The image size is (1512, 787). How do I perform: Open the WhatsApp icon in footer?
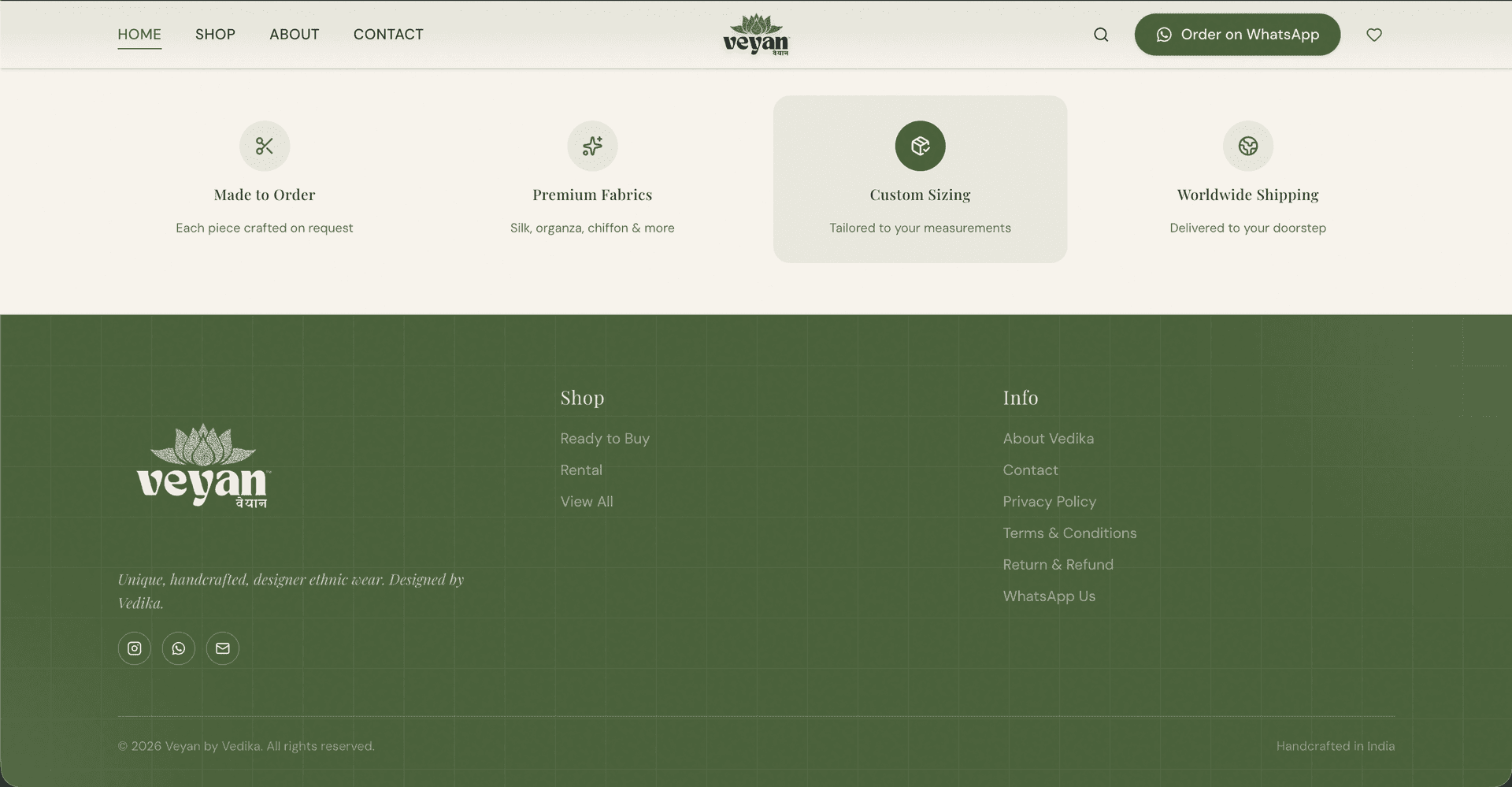click(179, 648)
